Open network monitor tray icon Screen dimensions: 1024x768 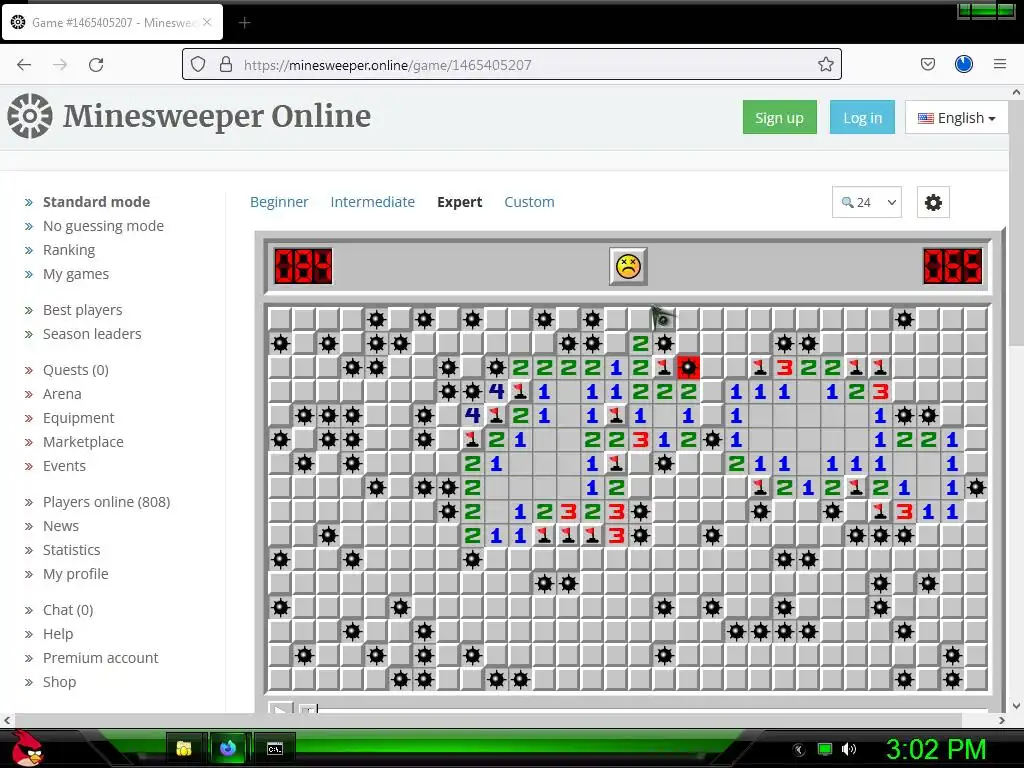(825, 749)
